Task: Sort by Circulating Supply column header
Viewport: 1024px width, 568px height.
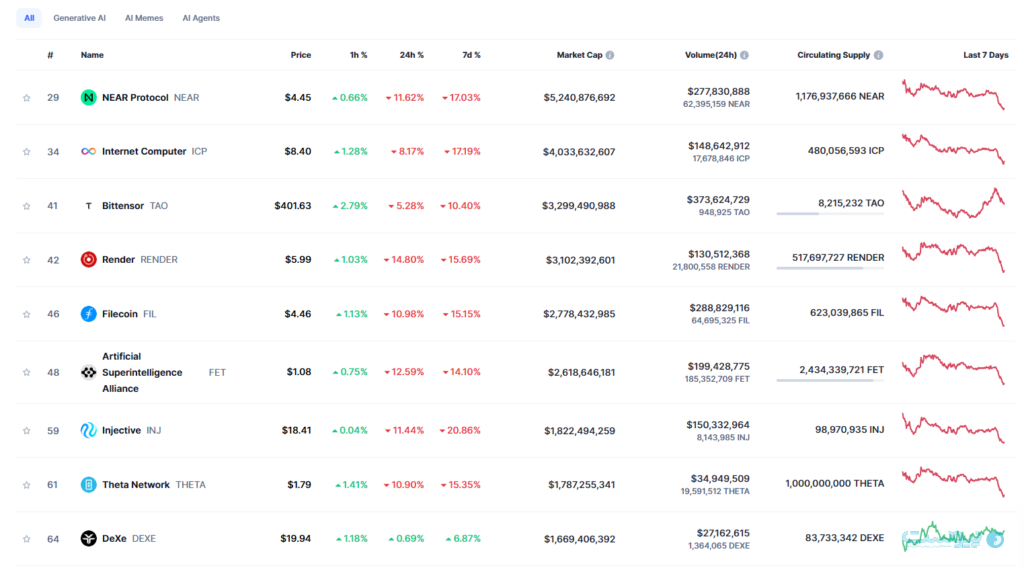Action: pyautogui.click(x=833, y=55)
